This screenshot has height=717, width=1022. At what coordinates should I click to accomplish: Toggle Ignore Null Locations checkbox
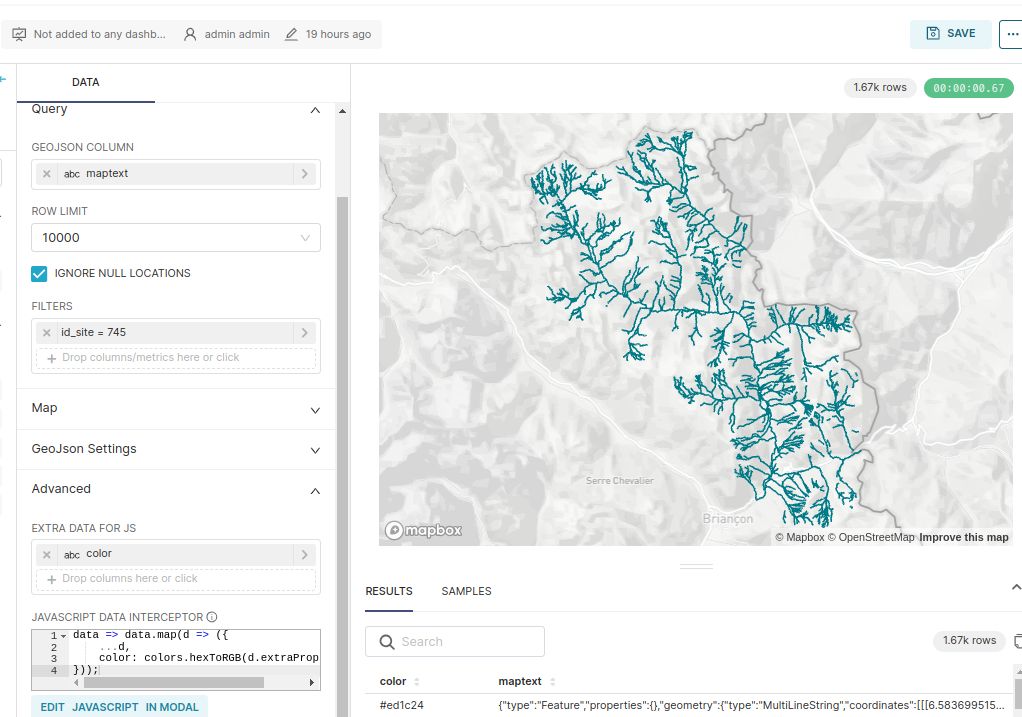pyautogui.click(x=39, y=274)
